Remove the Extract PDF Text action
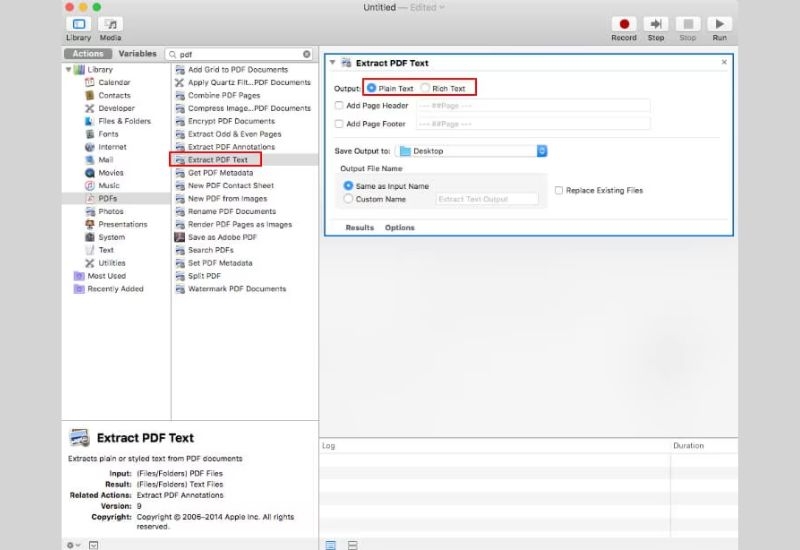The width and height of the screenshot is (800, 550). (x=724, y=62)
